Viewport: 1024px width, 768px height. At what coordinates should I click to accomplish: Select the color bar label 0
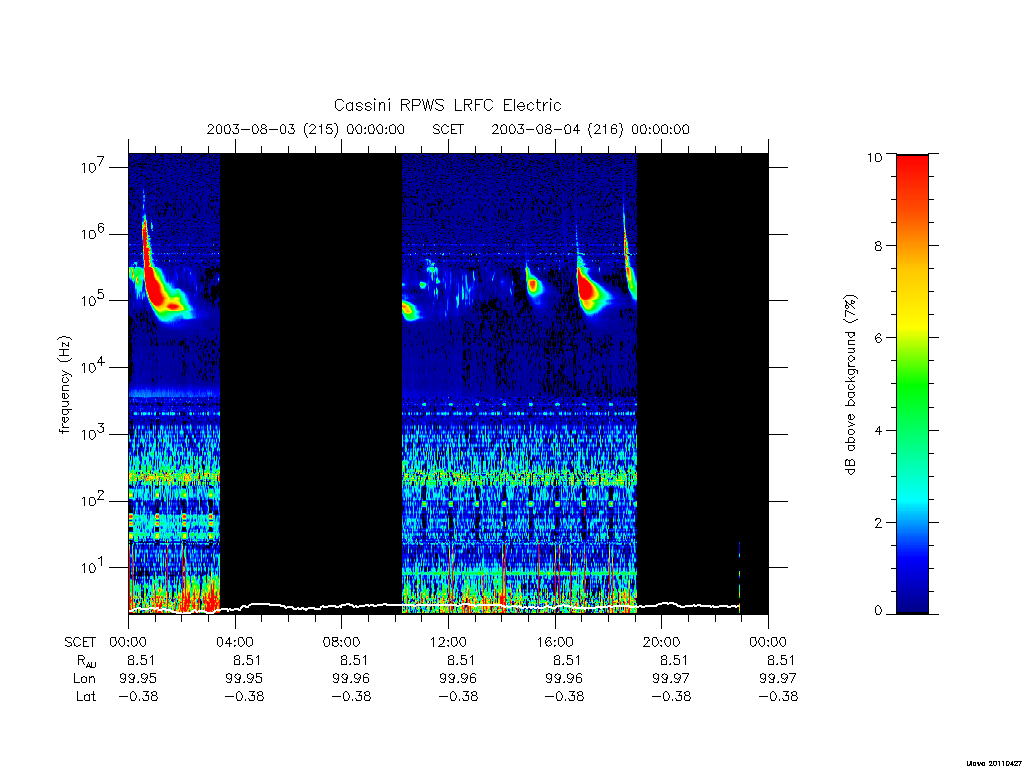point(878,611)
